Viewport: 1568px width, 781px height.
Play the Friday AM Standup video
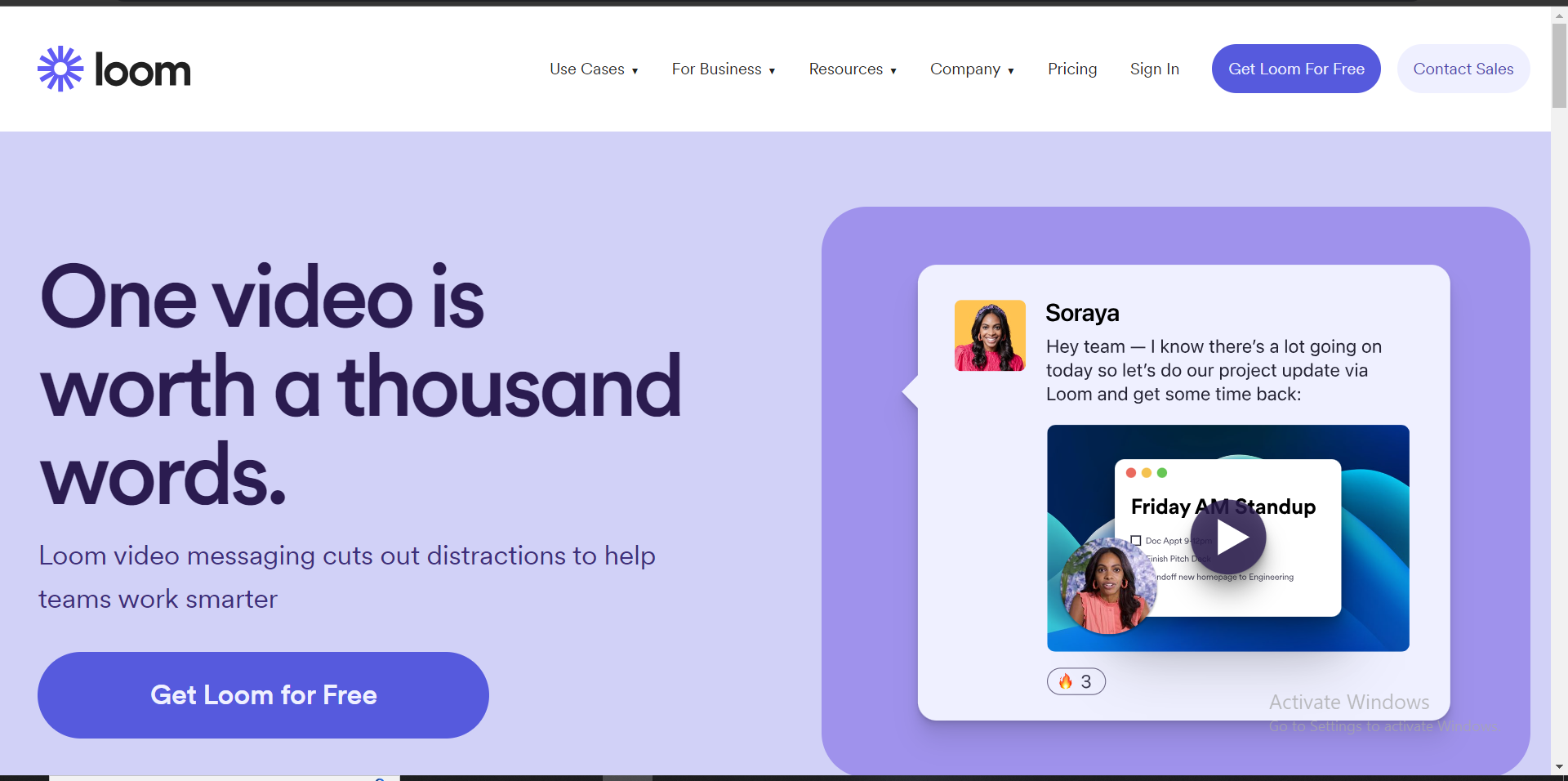[x=1228, y=538]
